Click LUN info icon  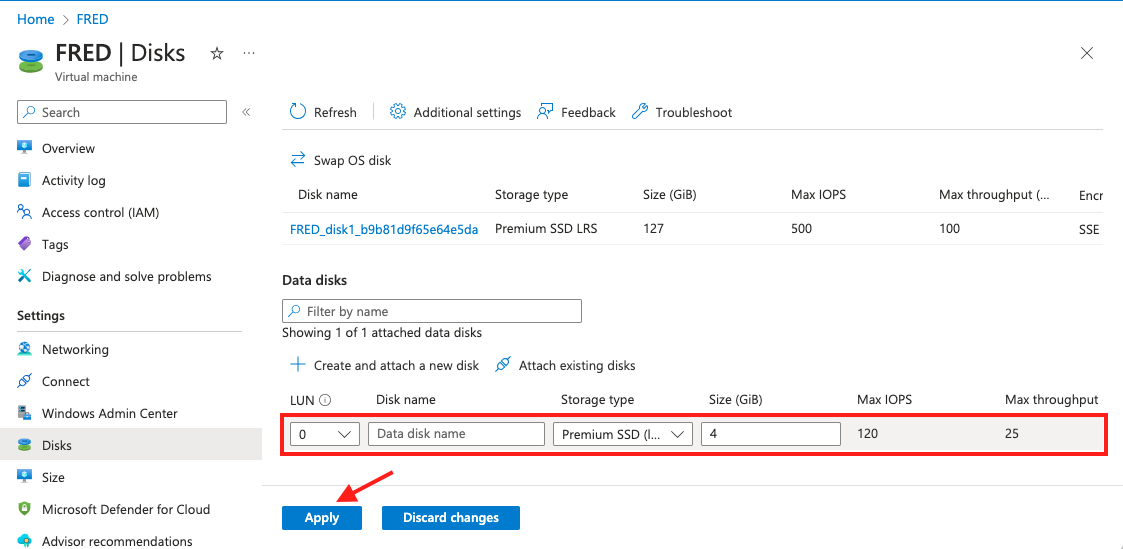(x=325, y=400)
